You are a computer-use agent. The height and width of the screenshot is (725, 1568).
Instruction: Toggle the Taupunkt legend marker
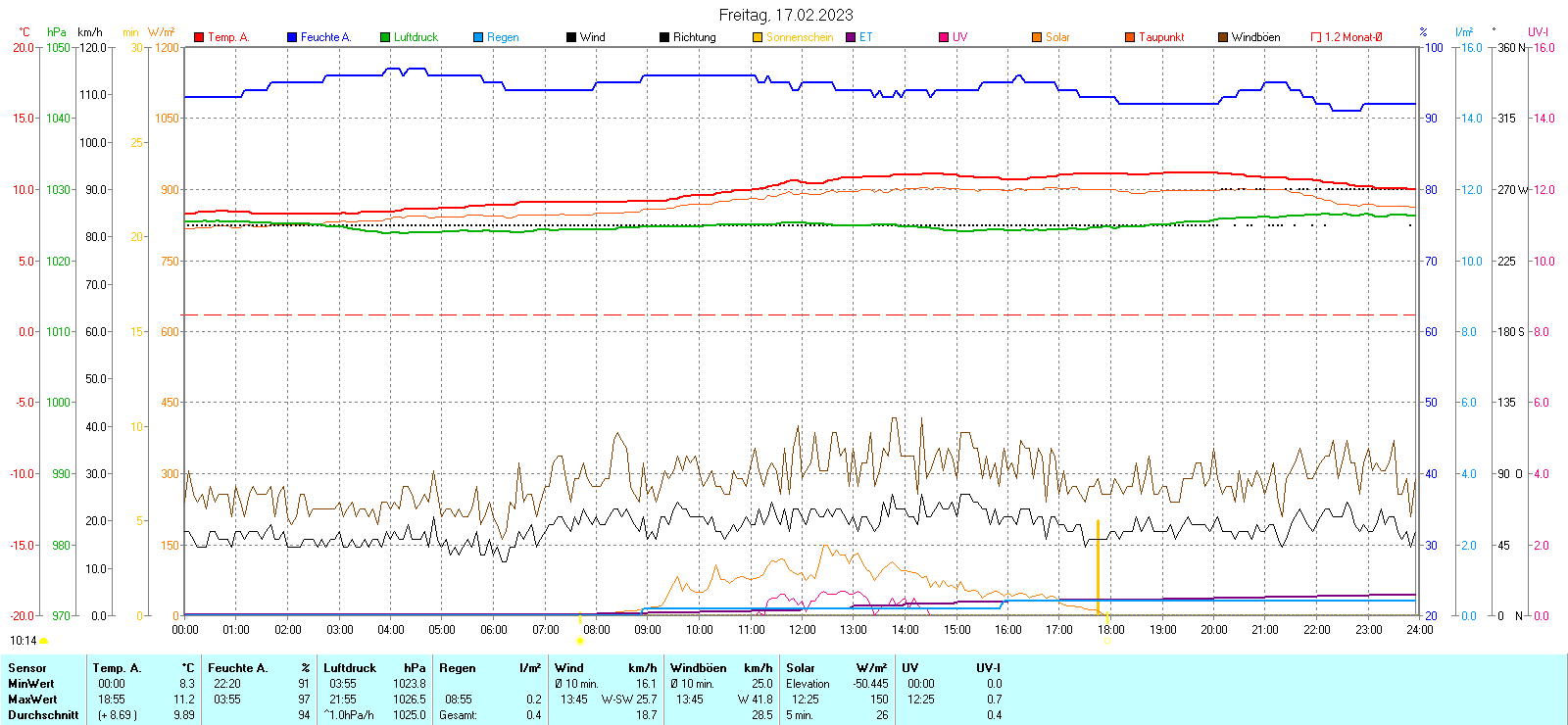(x=1130, y=37)
